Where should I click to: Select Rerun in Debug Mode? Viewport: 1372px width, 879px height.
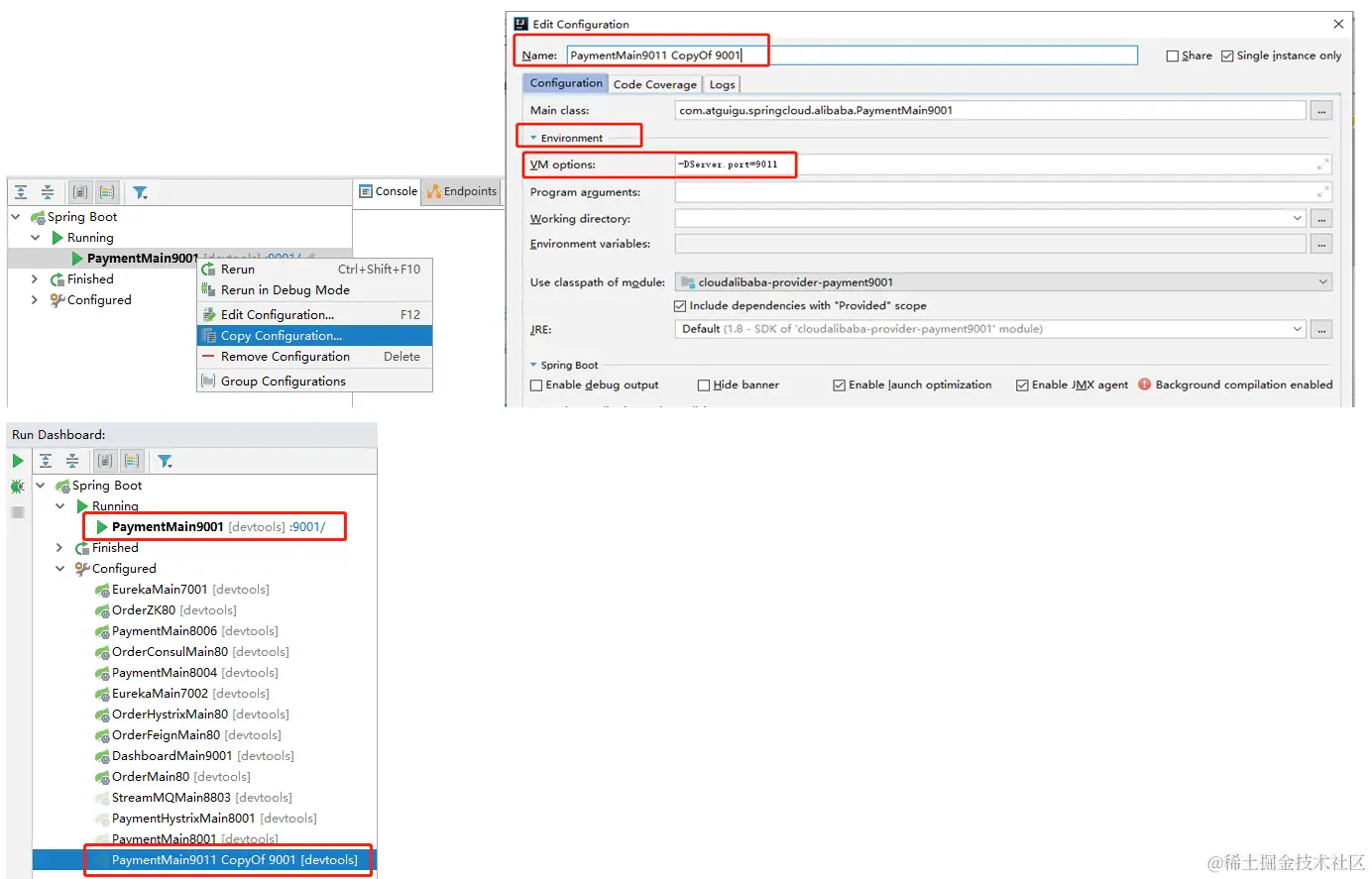coord(314,290)
